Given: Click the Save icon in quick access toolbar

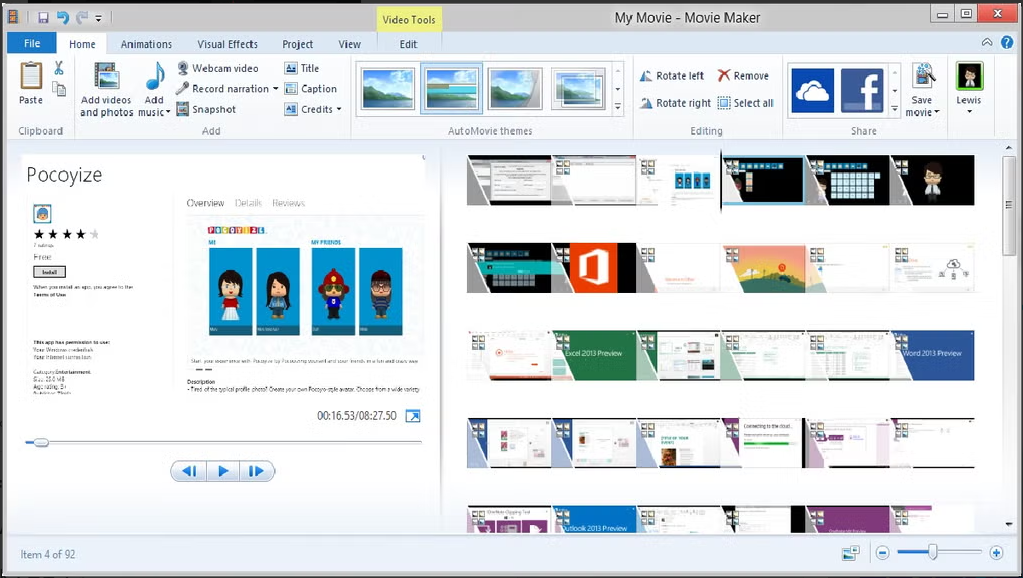Looking at the screenshot, I should pyautogui.click(x=43, y=18).
